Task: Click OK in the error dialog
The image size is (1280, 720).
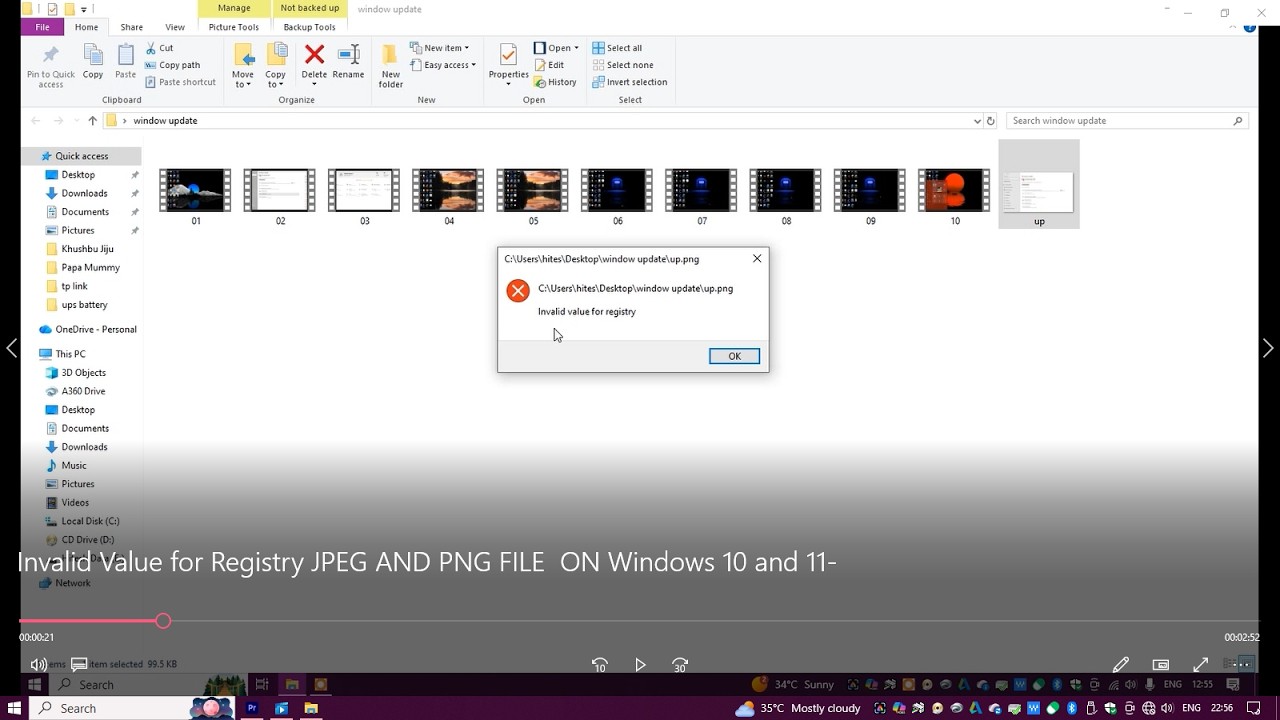Action: coord(734,356)
